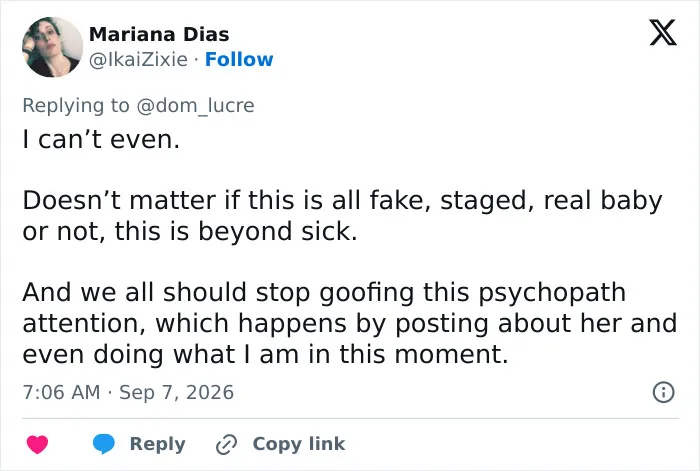This screenshot has width=700, height=471.
Task: Open the 7:06 AM timestamp
Action: (61, 392)
